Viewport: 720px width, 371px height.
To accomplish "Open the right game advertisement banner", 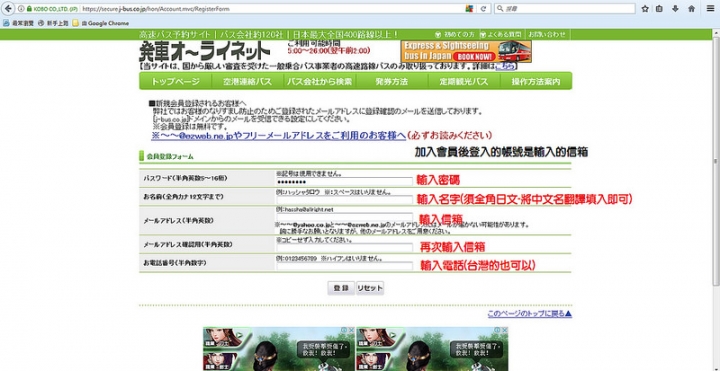I will (x=432, y=349).
